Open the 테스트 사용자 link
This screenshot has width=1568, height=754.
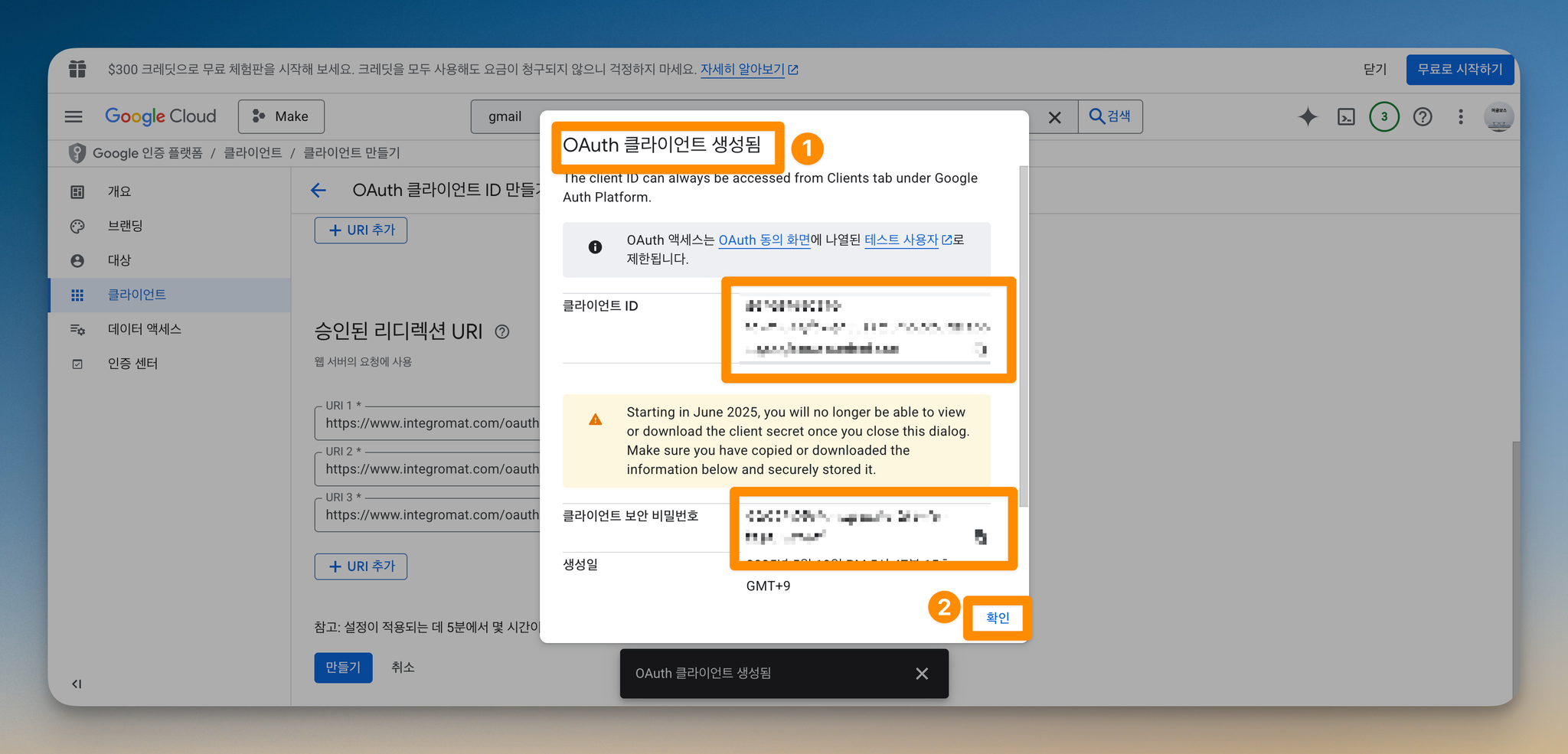pos(908,240)
